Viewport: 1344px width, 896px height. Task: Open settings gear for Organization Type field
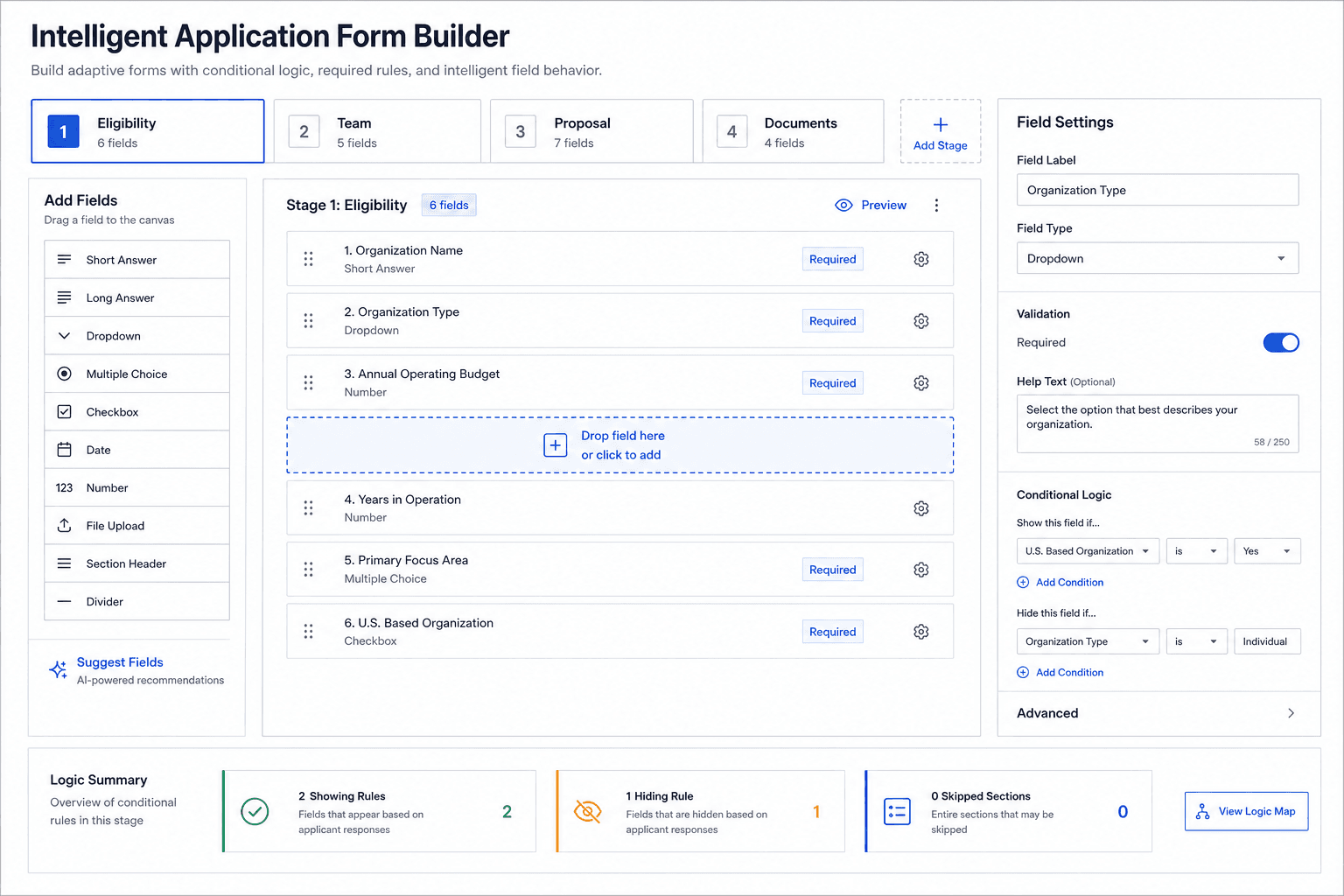pyautogui.click(x=920, y=321)
